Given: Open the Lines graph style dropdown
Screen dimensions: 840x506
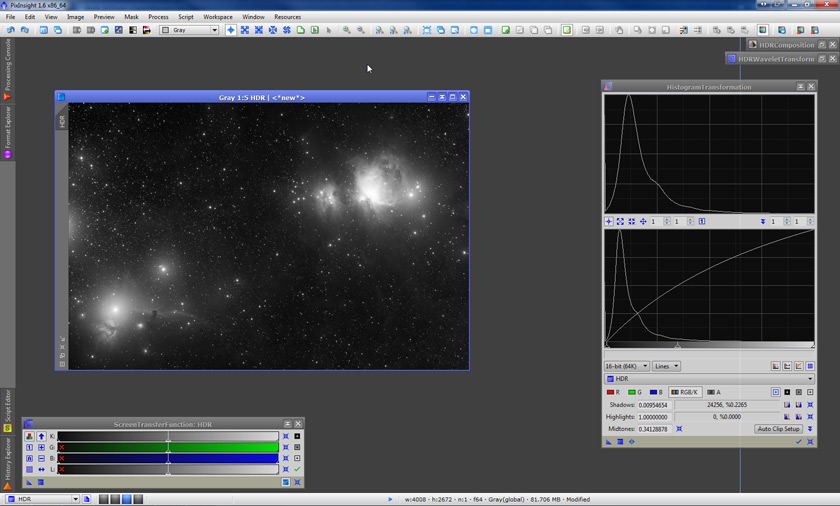Looking at the screenshot, I should (x=666, y=366).
